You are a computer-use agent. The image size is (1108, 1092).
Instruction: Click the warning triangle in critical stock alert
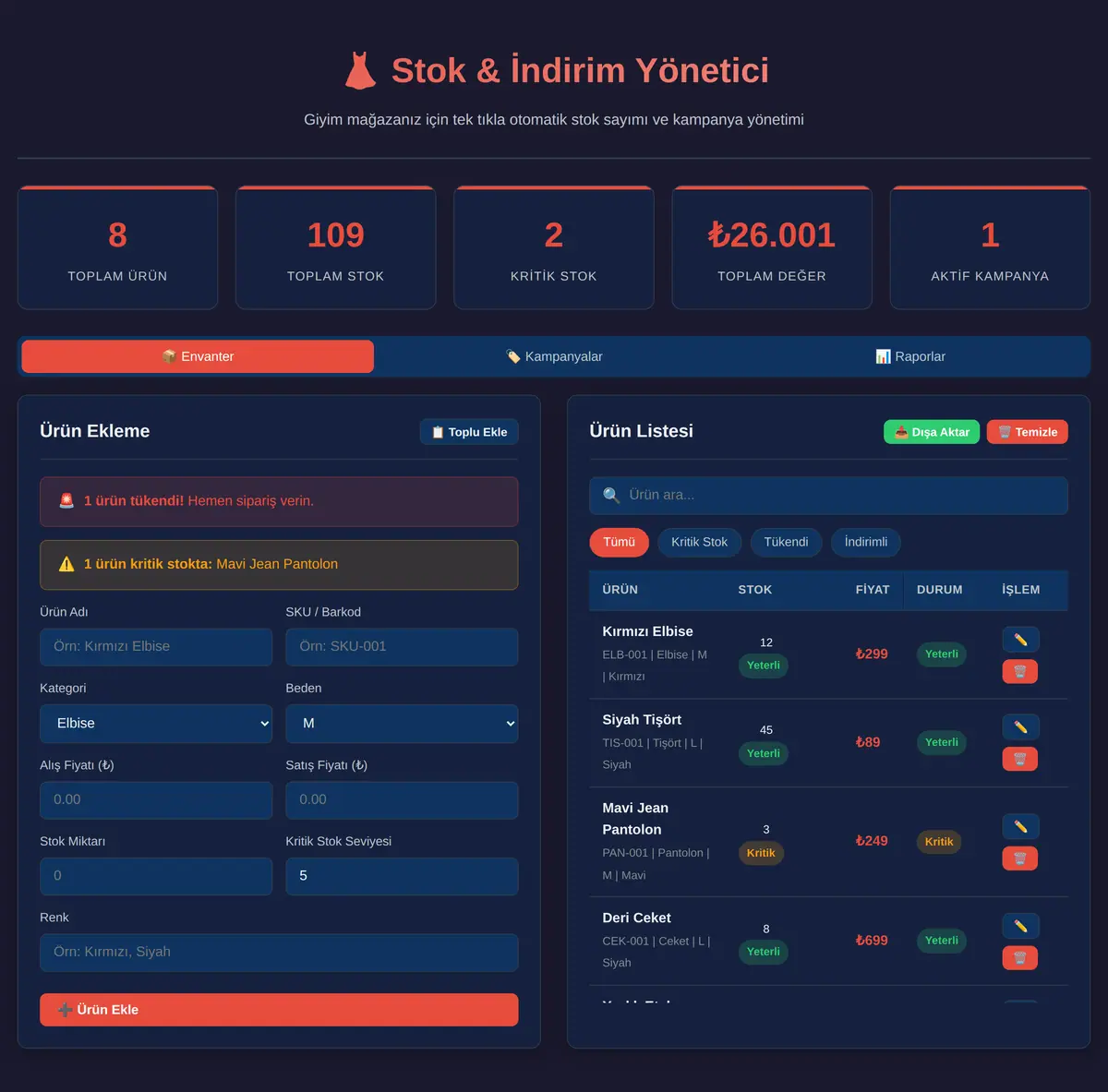pyautogui.click(x=66, y=564)
